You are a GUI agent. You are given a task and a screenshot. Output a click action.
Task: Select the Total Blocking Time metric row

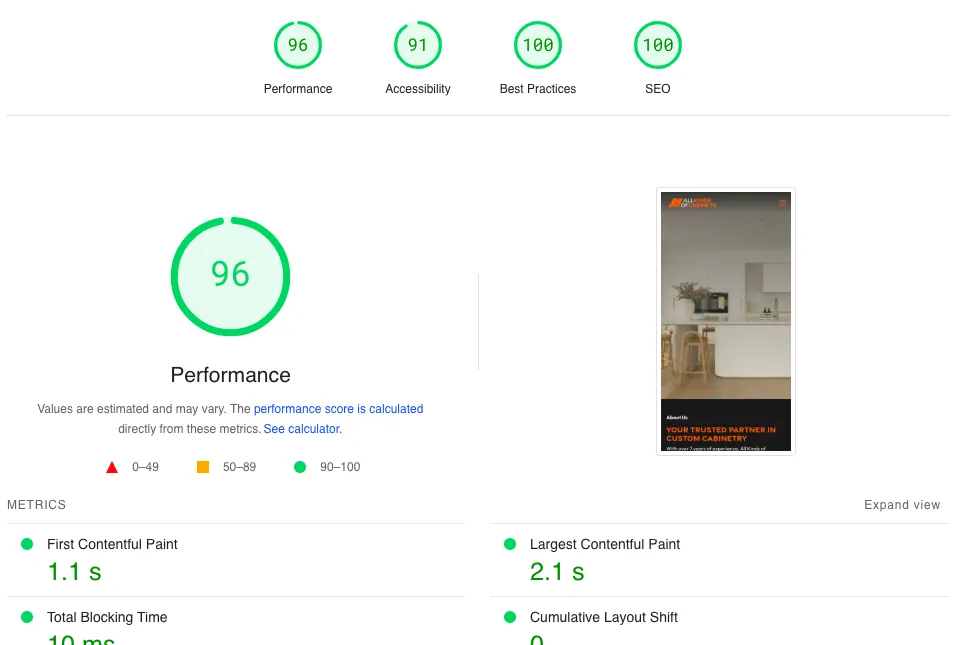(107, 617)
